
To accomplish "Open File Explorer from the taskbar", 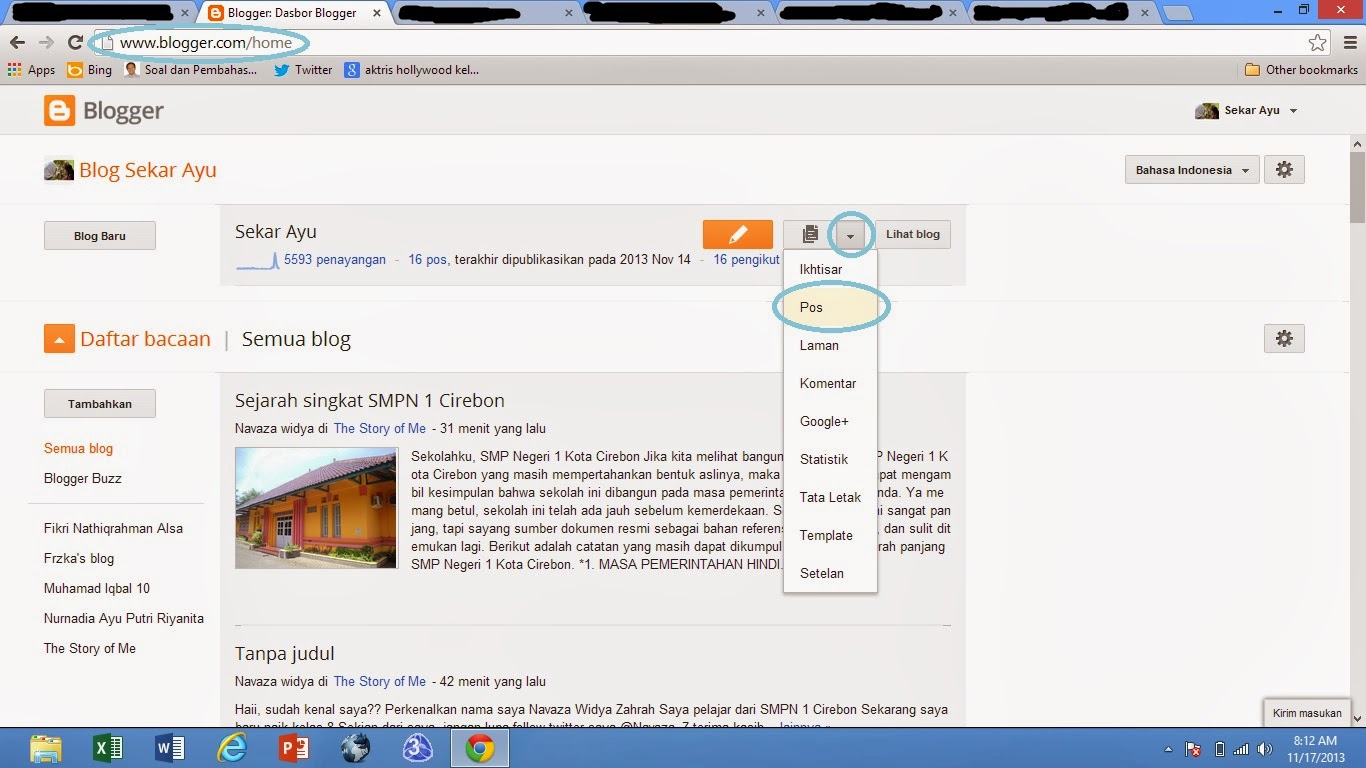I will pos(46,748).
